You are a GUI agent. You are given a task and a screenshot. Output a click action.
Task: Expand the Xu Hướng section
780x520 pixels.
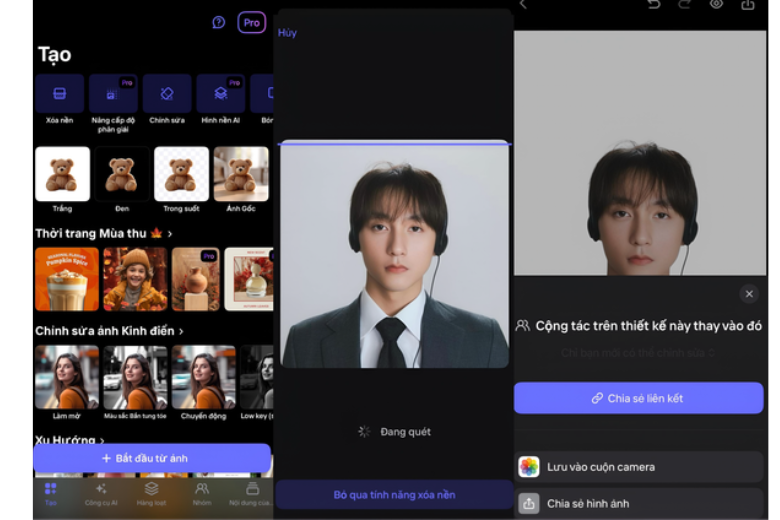pyautogui.click(x=70, y=440)
